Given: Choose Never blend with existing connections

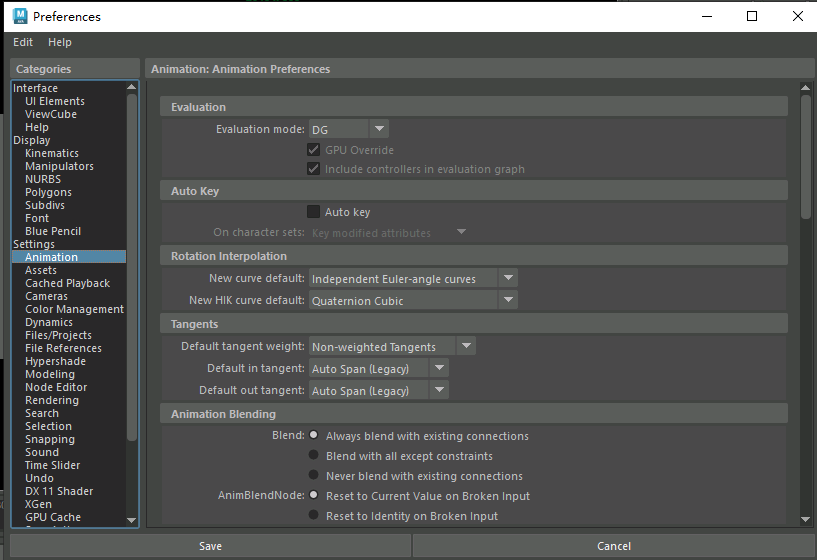Looking at the screenshot, I should [314, 476].
